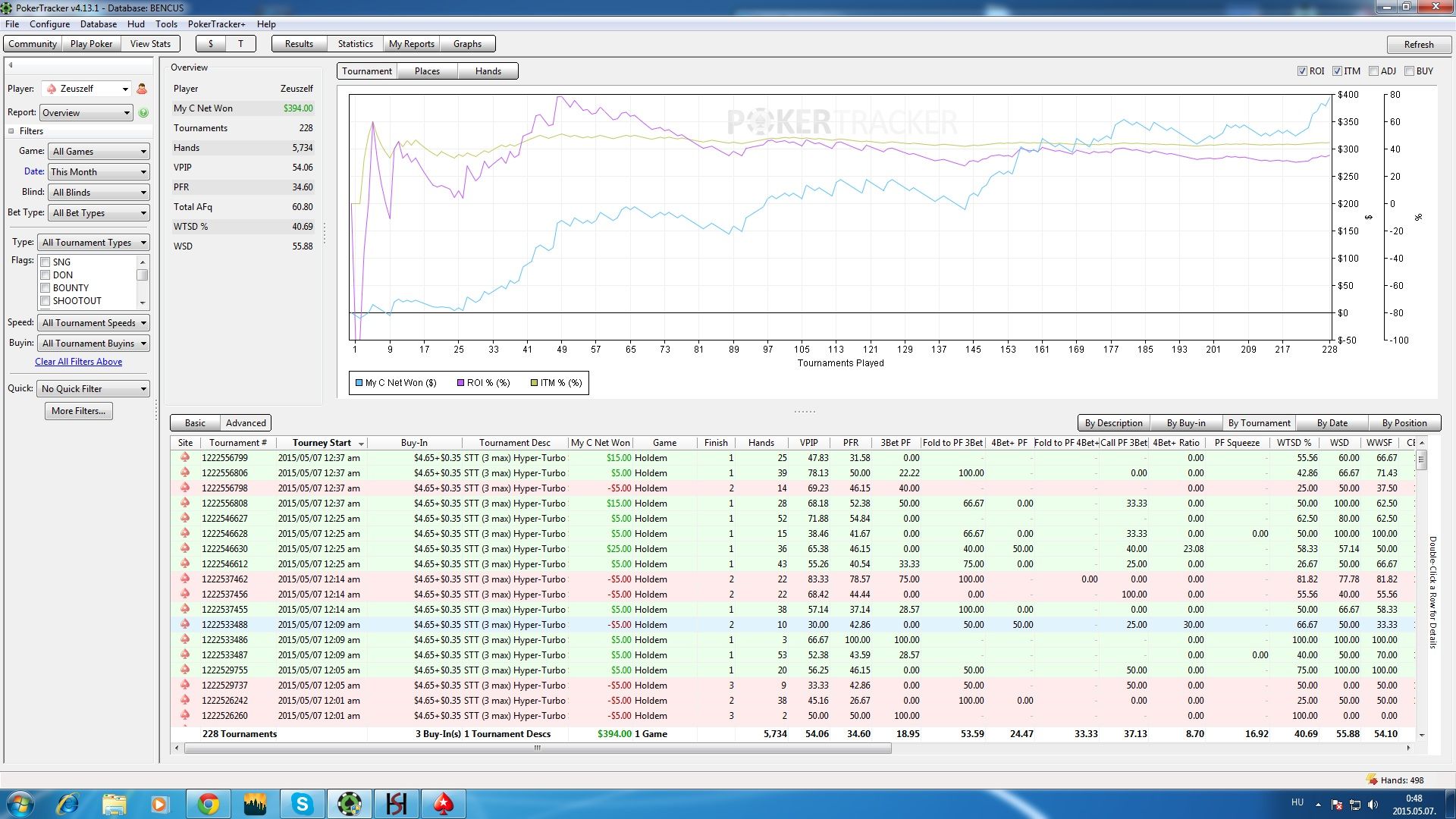Collapse the left sidebar with the arrow icon
This screenshot has width=1456, height=819.
(x=11, y=65)
